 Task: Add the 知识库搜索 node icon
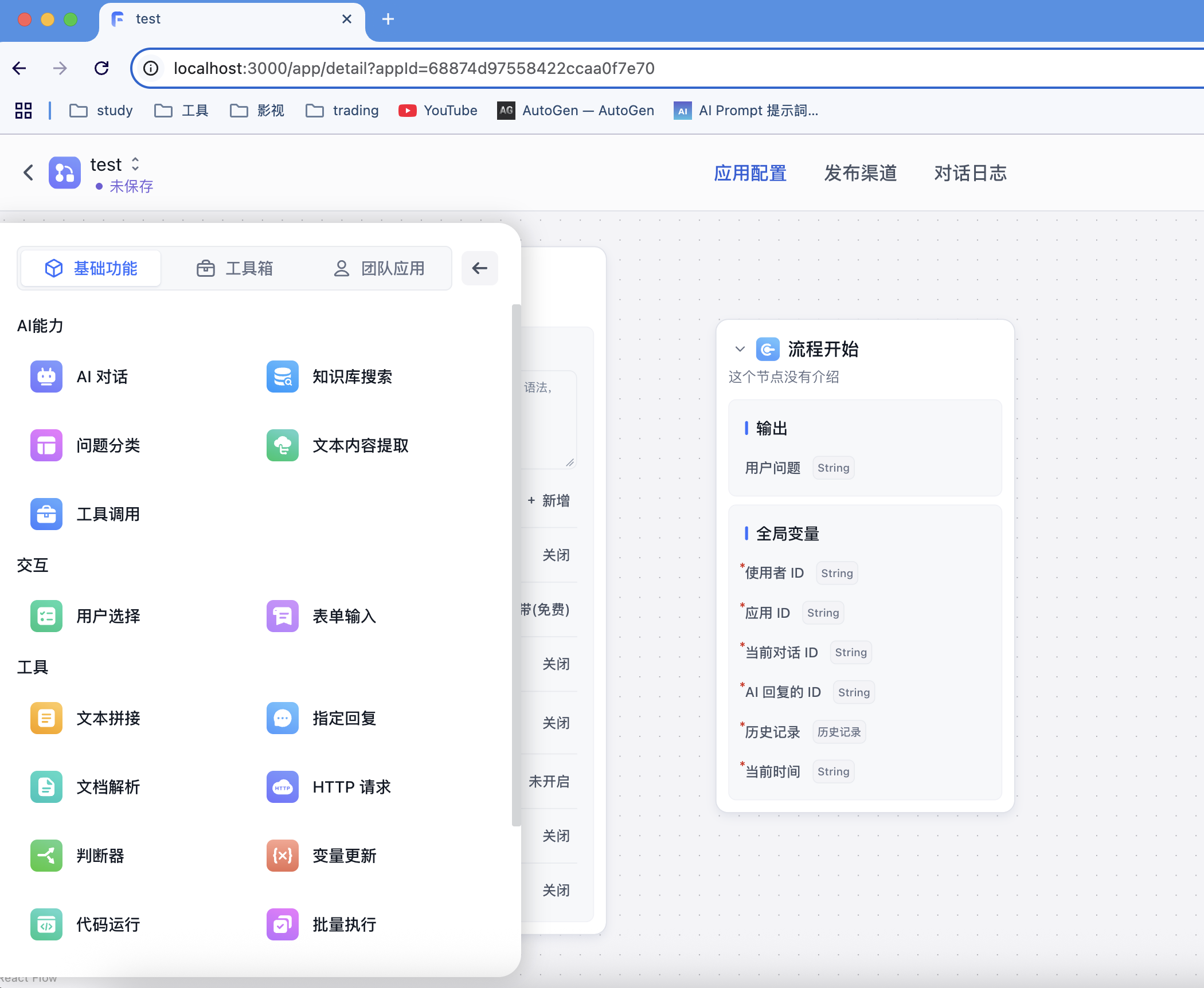click(283, 377)
